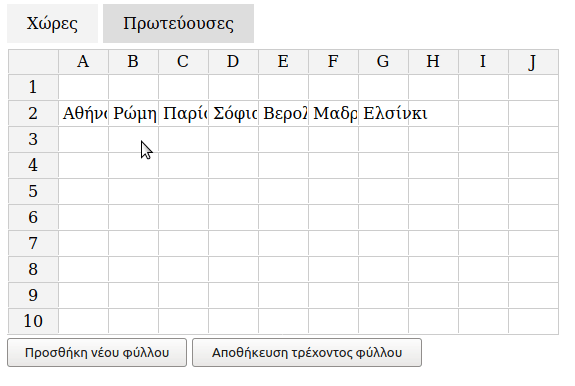Select the cell containing Αθήνα
Viewport: 575px width, 386px height.
pos(84,113)
